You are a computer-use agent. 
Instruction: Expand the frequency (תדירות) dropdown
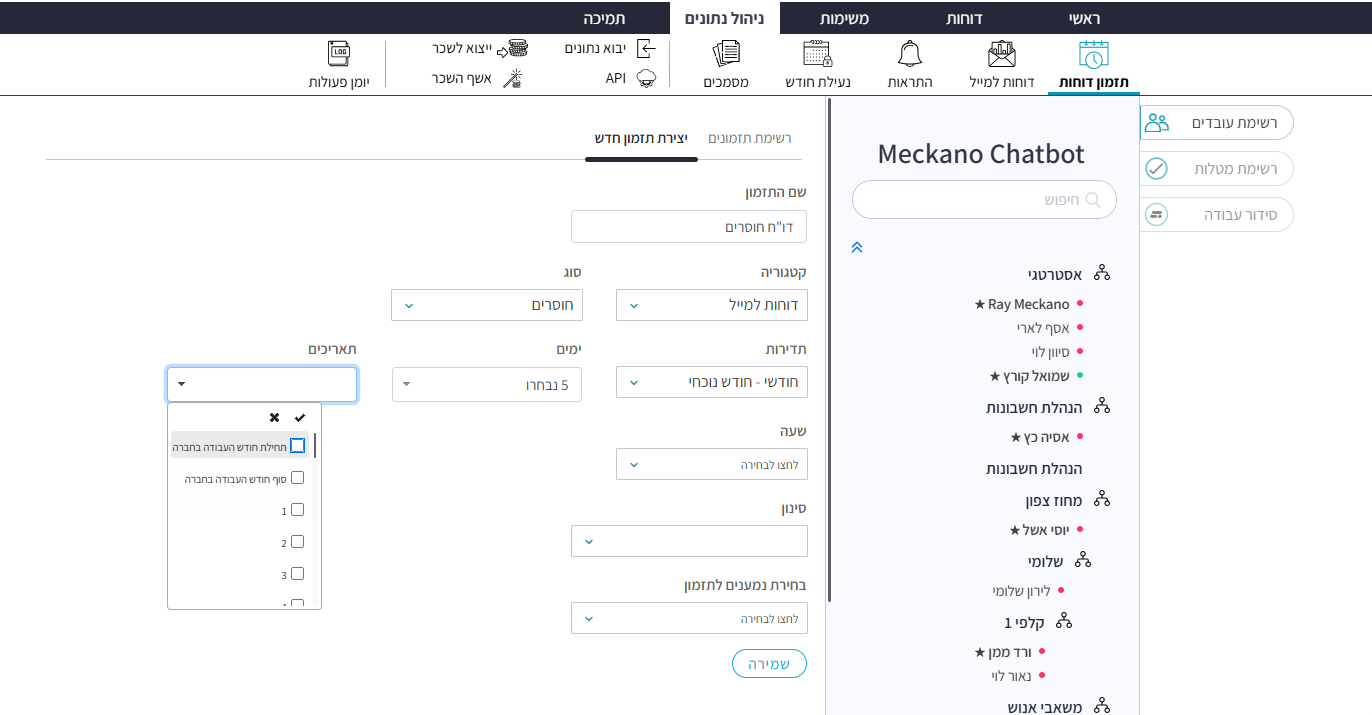point(711,382)
